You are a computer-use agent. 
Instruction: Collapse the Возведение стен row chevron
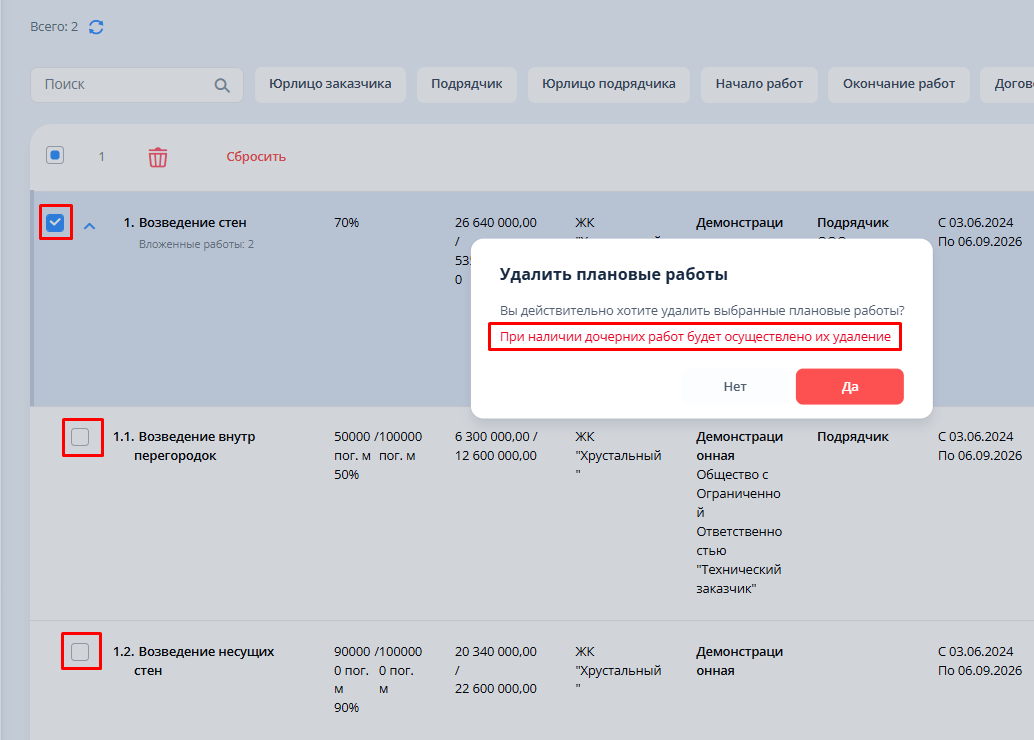click(x=89, y=226)
